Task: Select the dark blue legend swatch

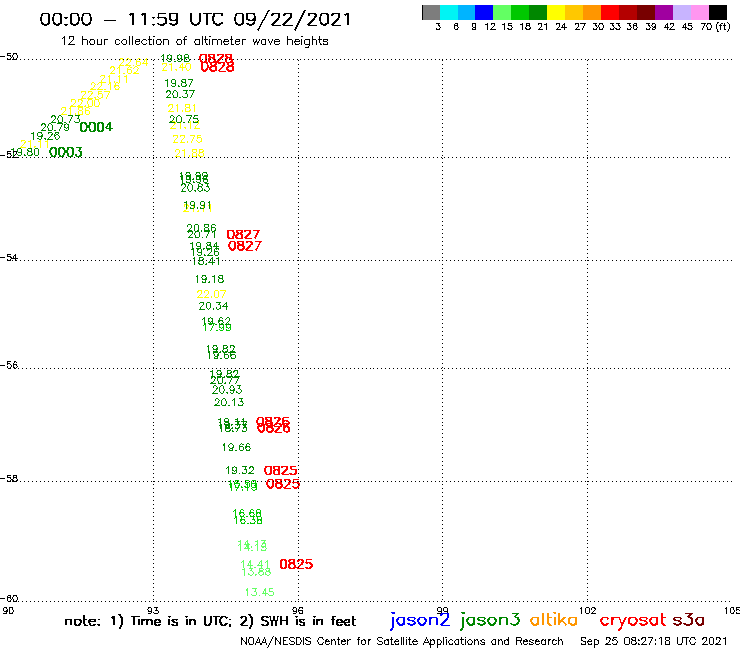Action: [x=484, y=12]
